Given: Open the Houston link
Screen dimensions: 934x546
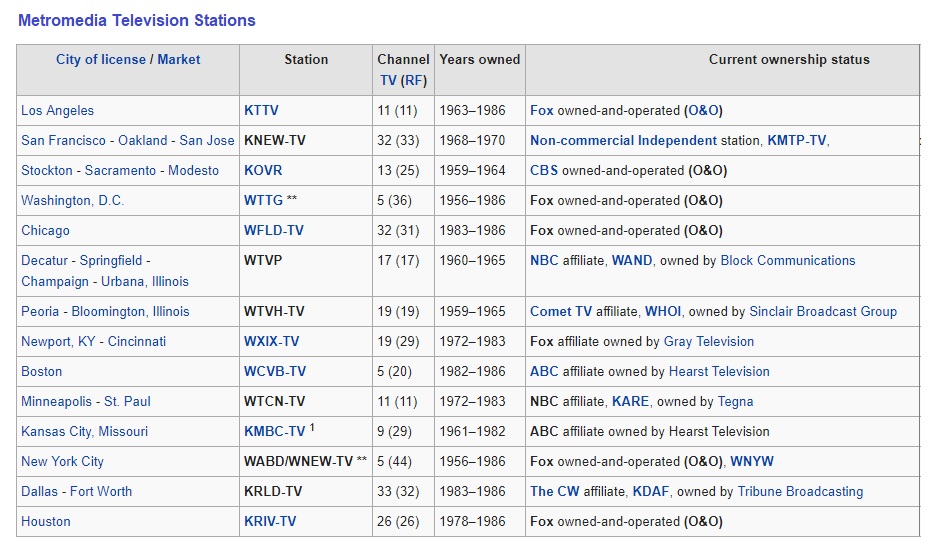Looking at the screenshot, I should coord(45,522).
